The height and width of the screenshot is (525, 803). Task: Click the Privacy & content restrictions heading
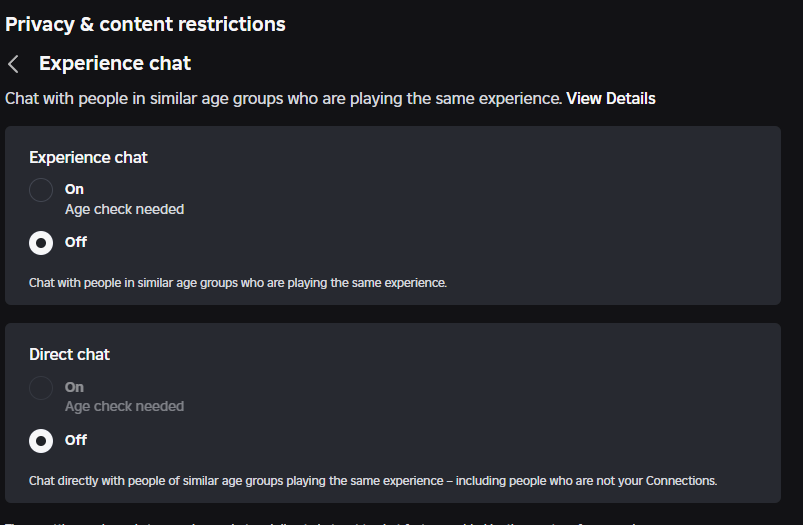pyautogui.click(x=145, y=25)
